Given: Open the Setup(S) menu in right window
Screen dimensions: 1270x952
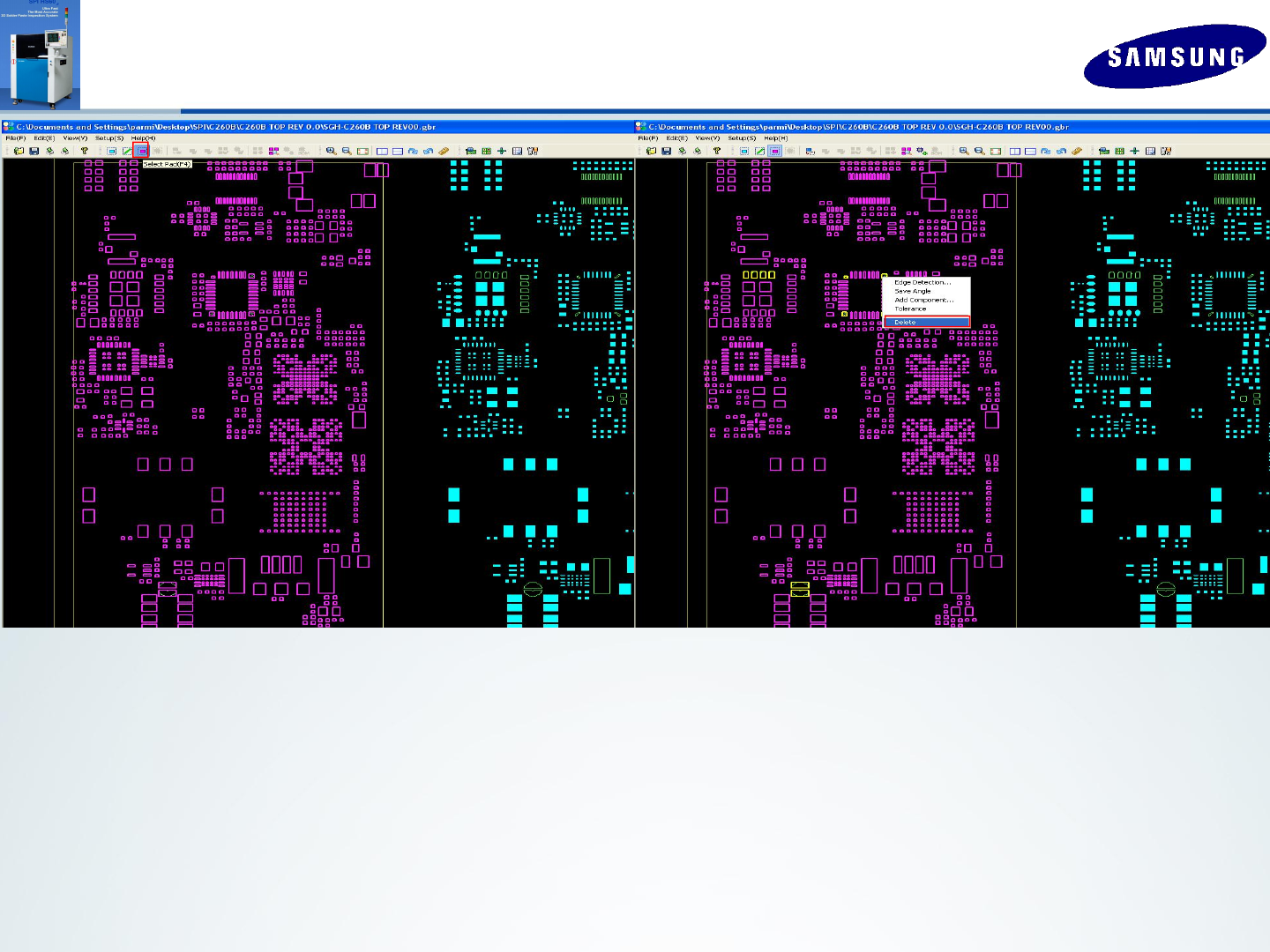Looking at the screenshot, I should (742, 138).
